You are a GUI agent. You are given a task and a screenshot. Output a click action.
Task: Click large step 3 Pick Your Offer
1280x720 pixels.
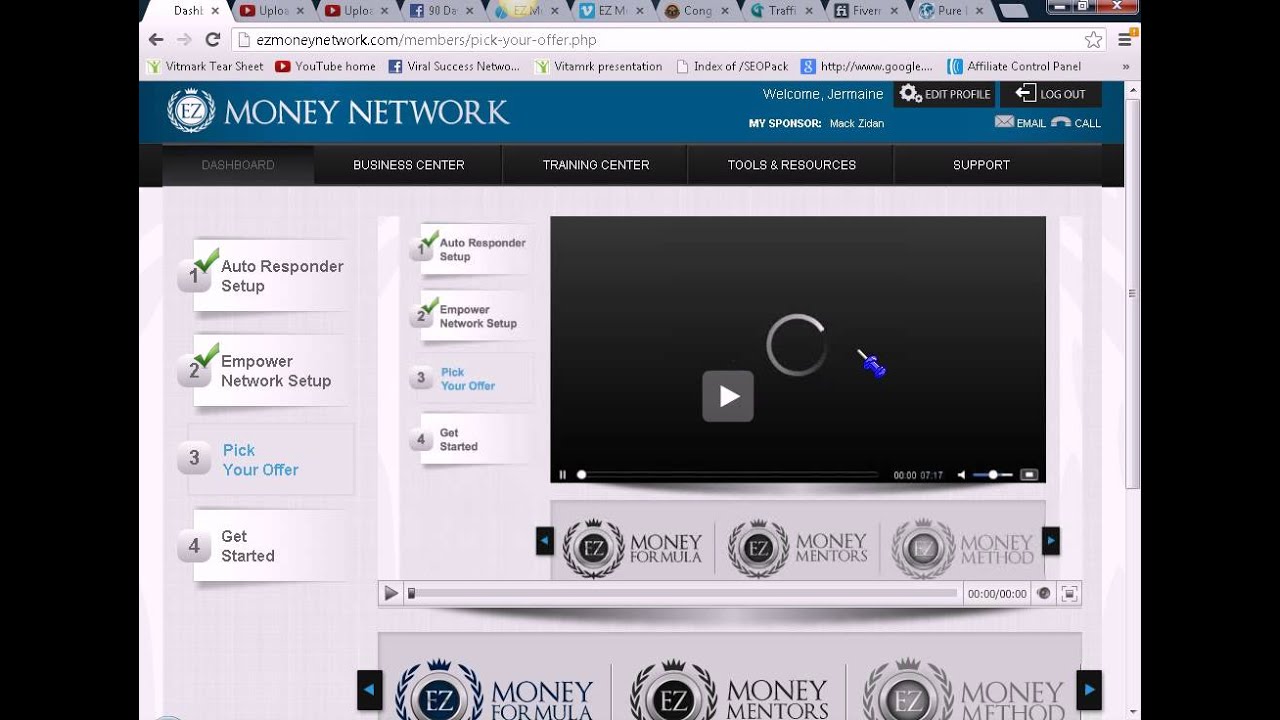pos(265,460)
